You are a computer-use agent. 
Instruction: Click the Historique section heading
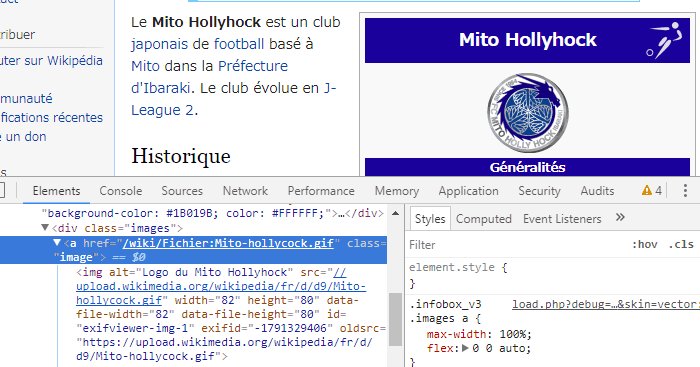tap(181, 156)
